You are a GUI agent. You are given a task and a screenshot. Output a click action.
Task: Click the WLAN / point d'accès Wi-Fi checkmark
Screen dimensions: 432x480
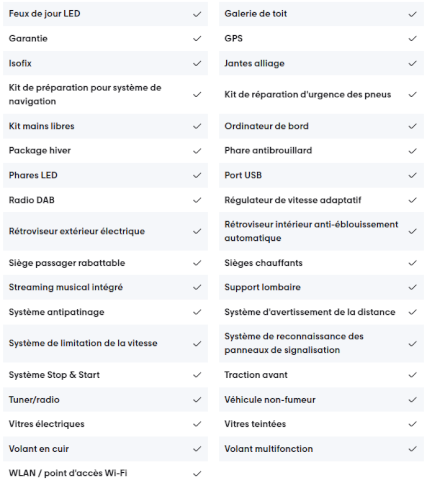click(x=197, y=473)
